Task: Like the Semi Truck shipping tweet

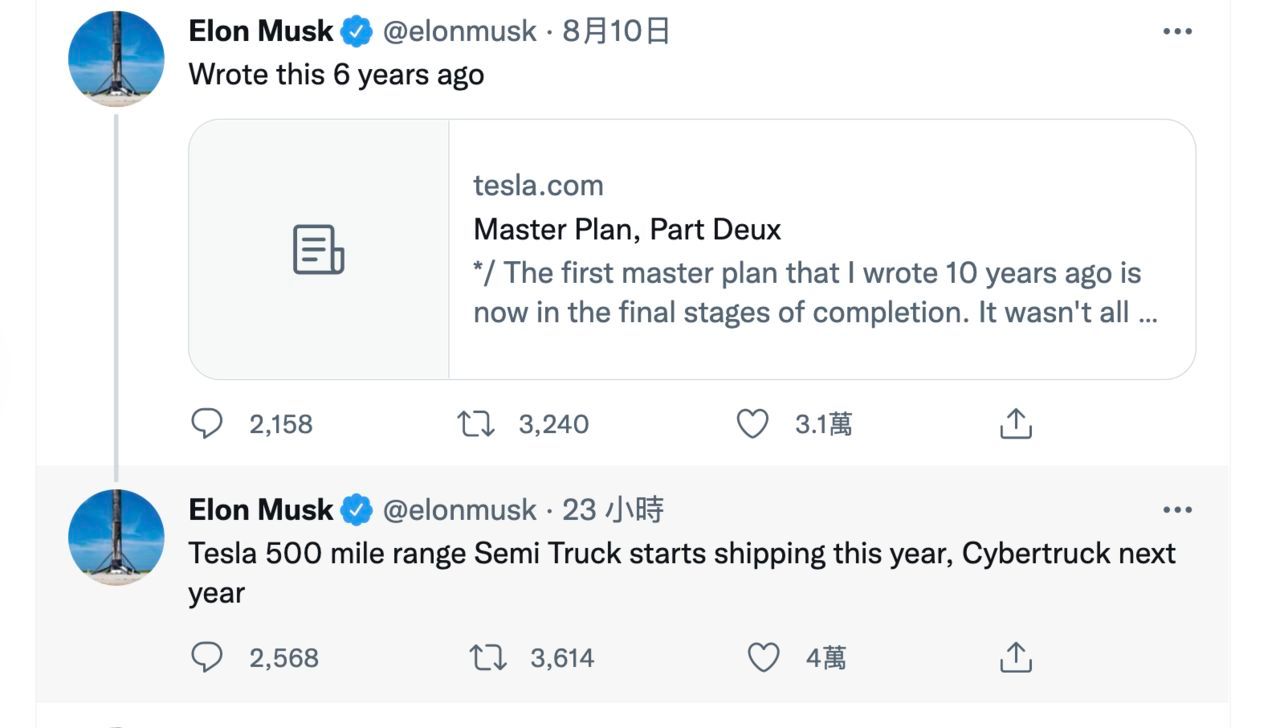Action: pos(764,657)
